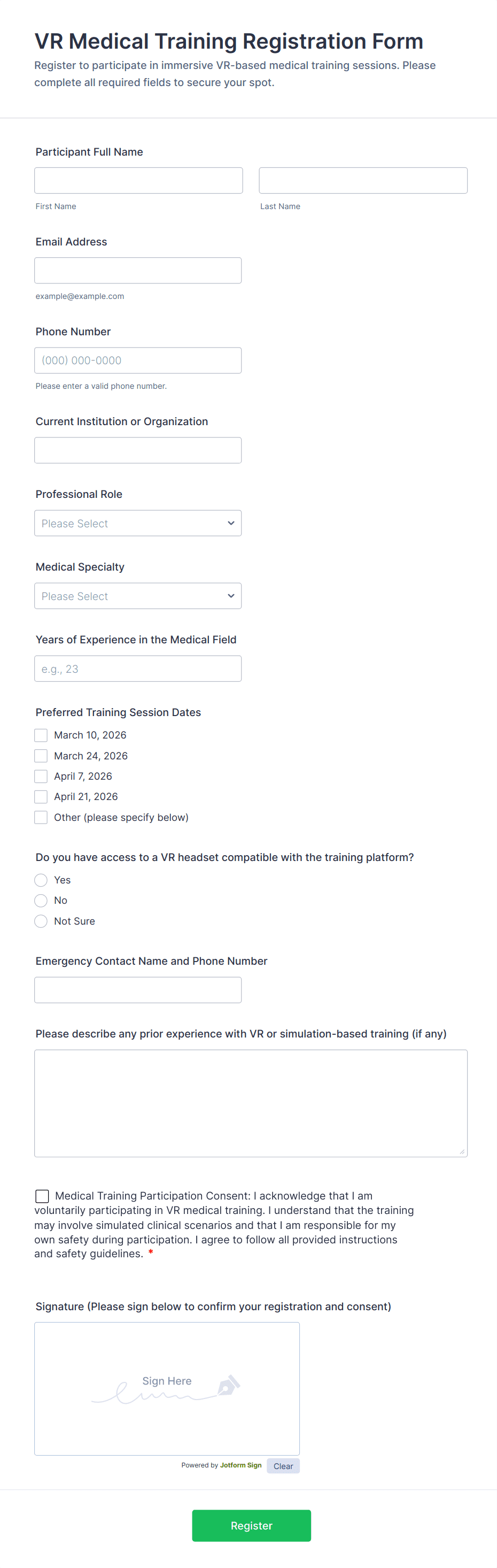Click the Emergency Contact input field
Image resolution: width=497 pixels, height=1568 pixels.
click(x=137, y=990)
